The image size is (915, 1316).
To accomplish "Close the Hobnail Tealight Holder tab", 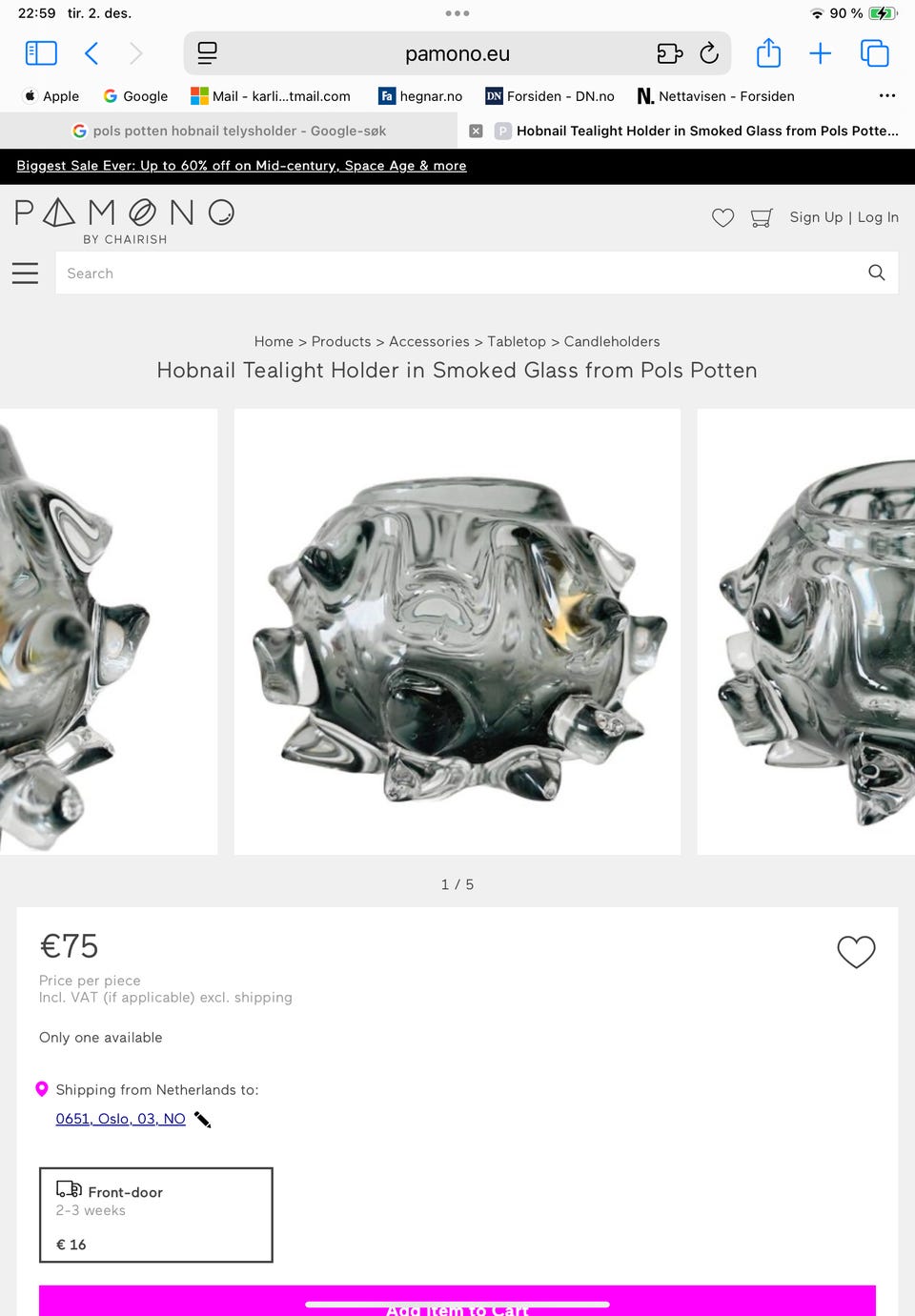I will (476, 131).
